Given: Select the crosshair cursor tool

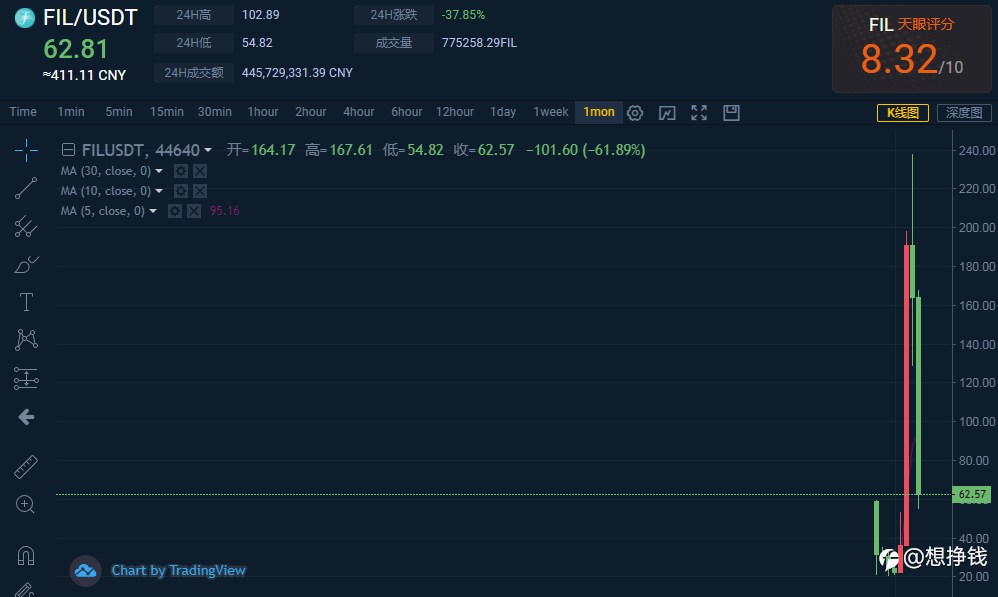Looking at the screenshot, I should (x=26, y=150).
